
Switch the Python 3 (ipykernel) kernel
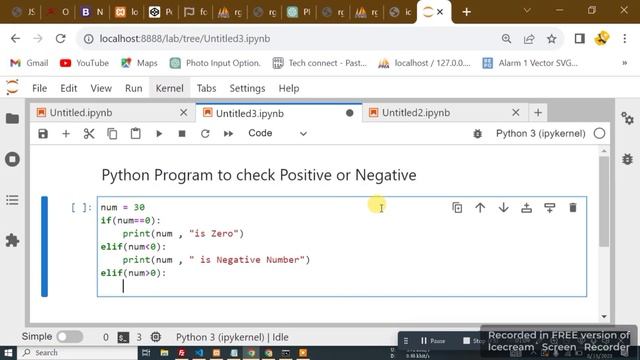pyautogui.click(x=540, y=133)
